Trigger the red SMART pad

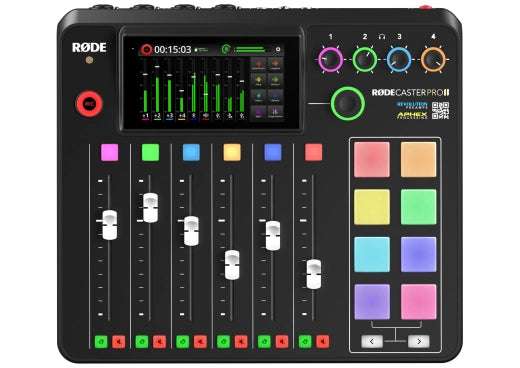372,160
